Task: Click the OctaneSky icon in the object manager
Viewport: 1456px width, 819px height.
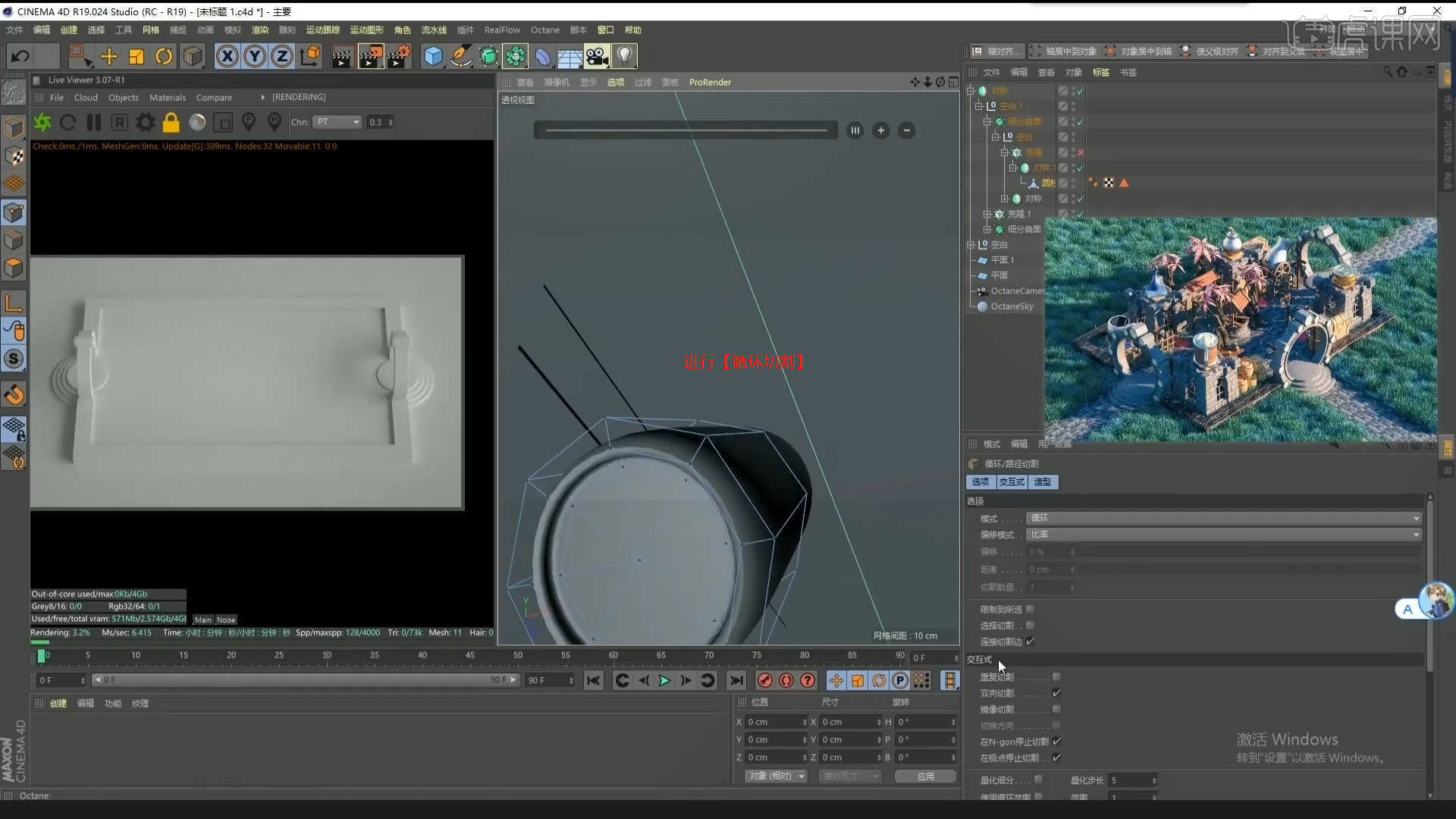Action: click(x=983, y=306)
